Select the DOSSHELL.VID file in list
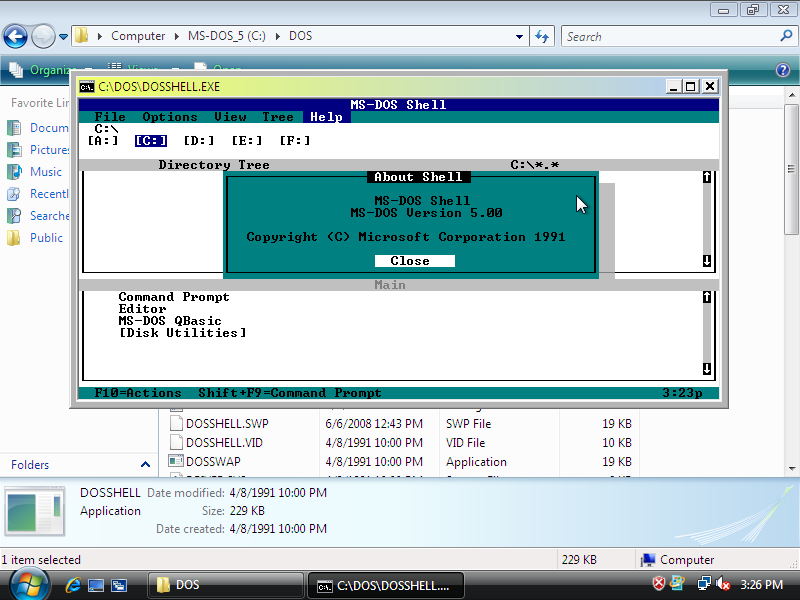 (226, 442)
